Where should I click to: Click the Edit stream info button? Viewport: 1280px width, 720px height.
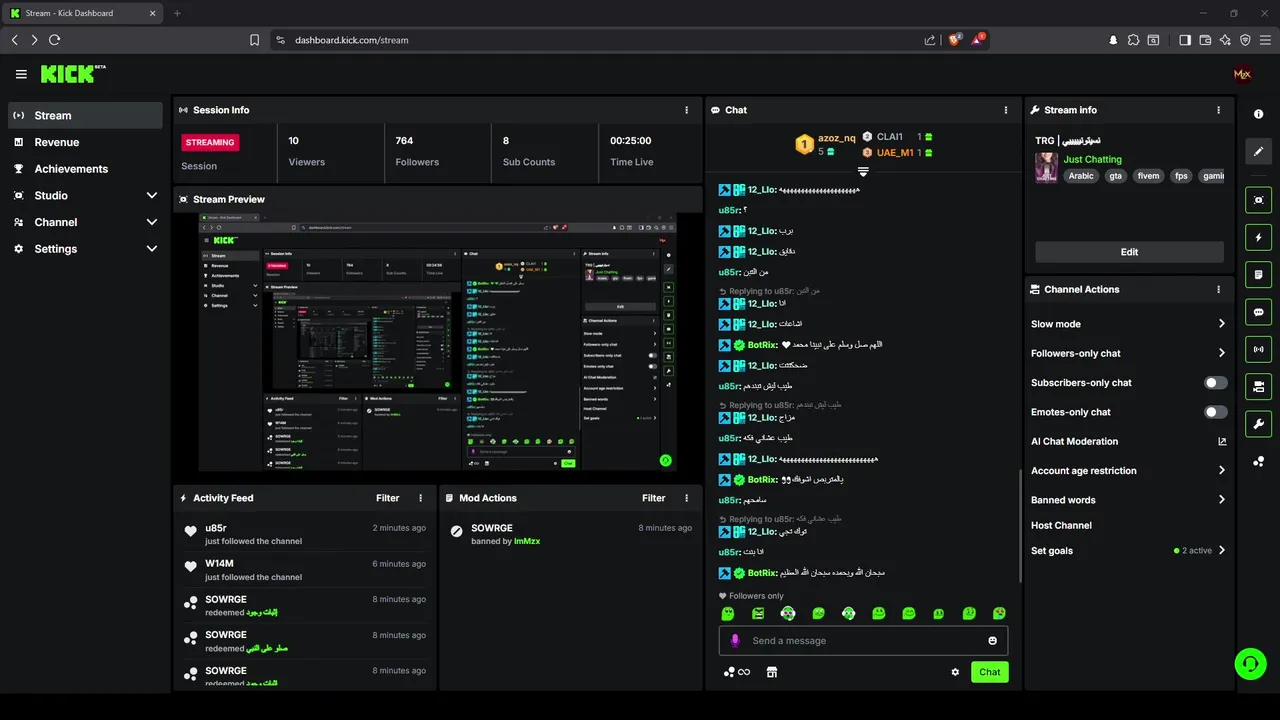pyautogui.click(x=1129, y=252)
